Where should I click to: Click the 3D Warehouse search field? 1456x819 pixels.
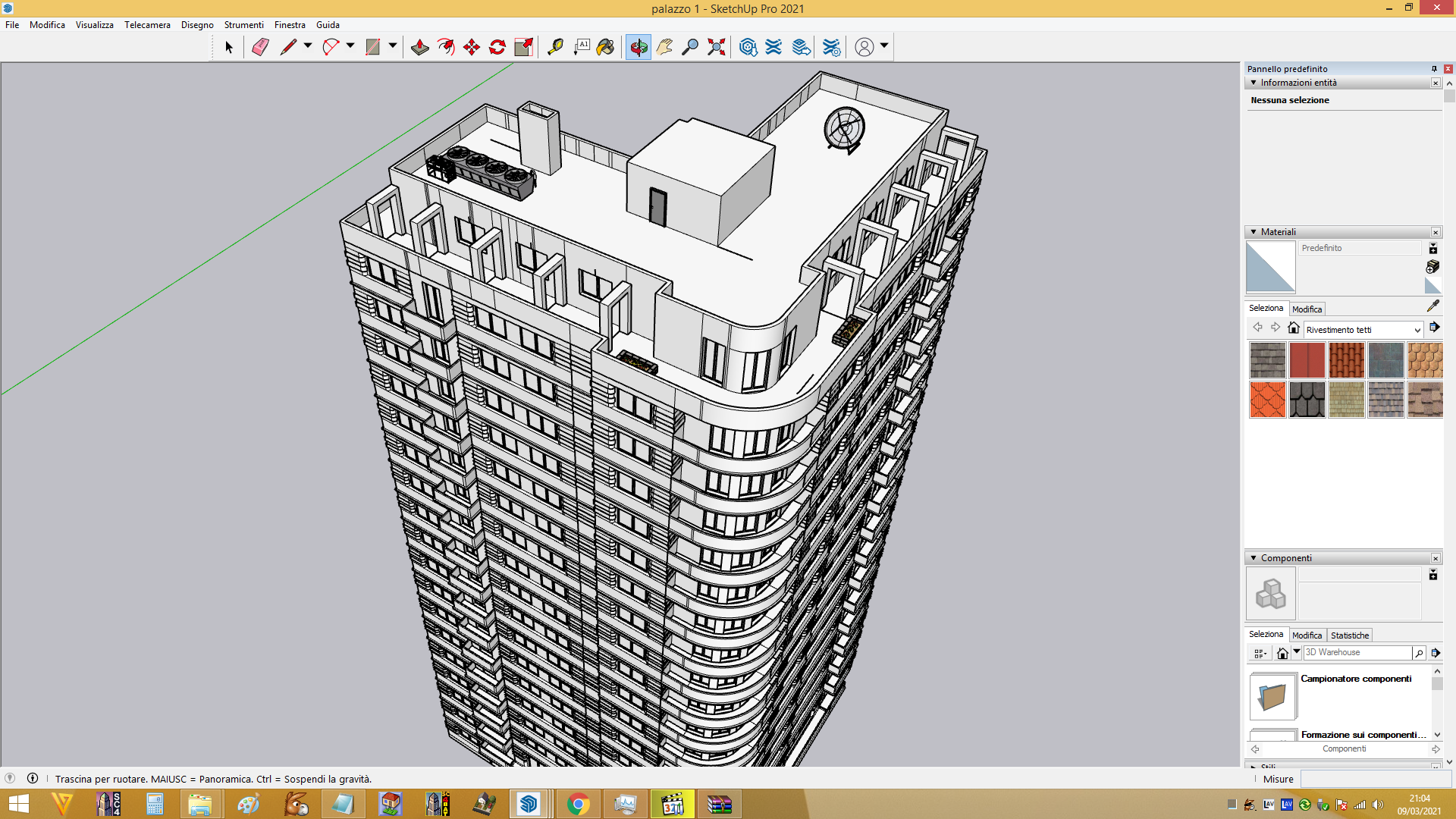point(1357,653)
